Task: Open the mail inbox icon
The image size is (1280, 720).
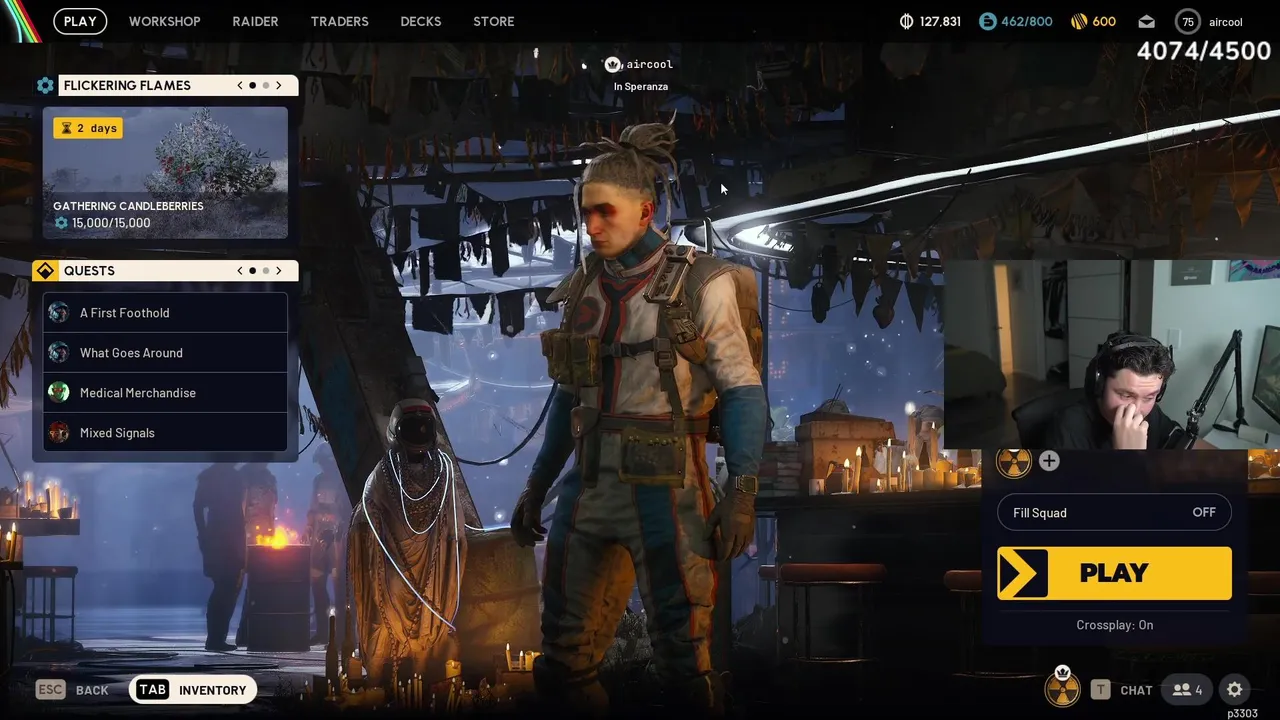Action: [x=1146, y=21]
